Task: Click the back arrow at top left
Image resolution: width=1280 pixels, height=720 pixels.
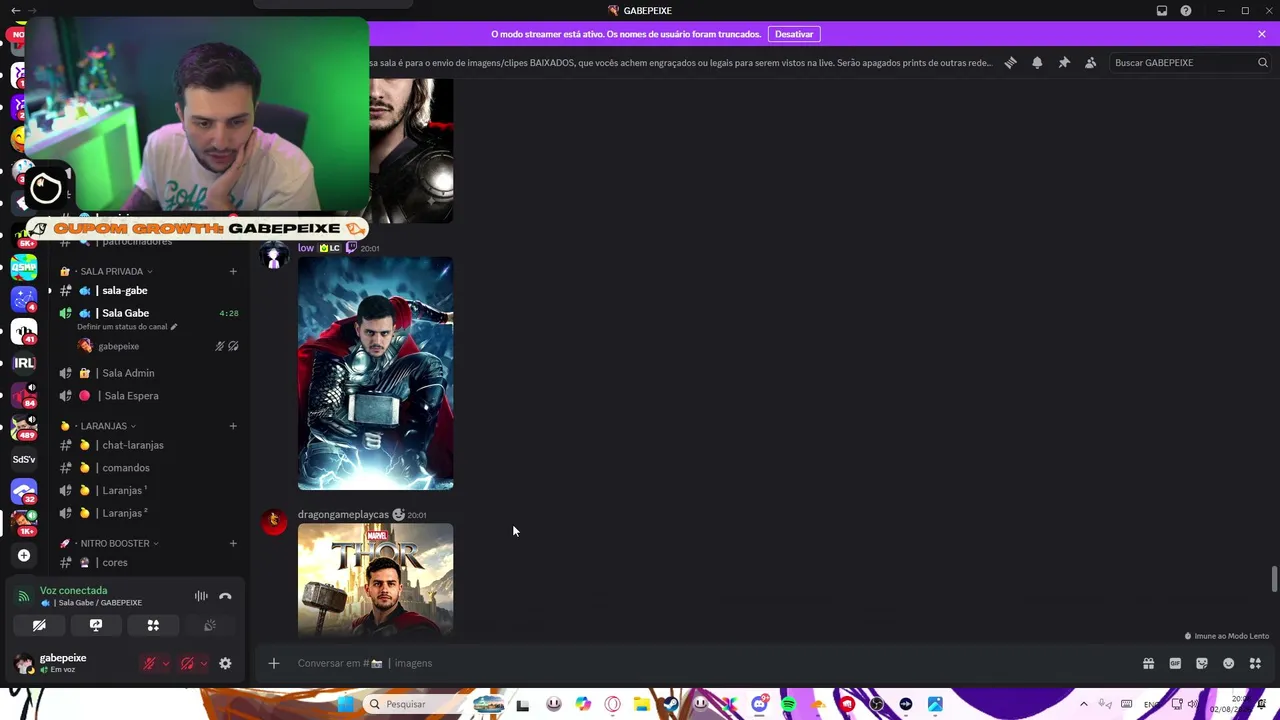Action: coord(15,10)
